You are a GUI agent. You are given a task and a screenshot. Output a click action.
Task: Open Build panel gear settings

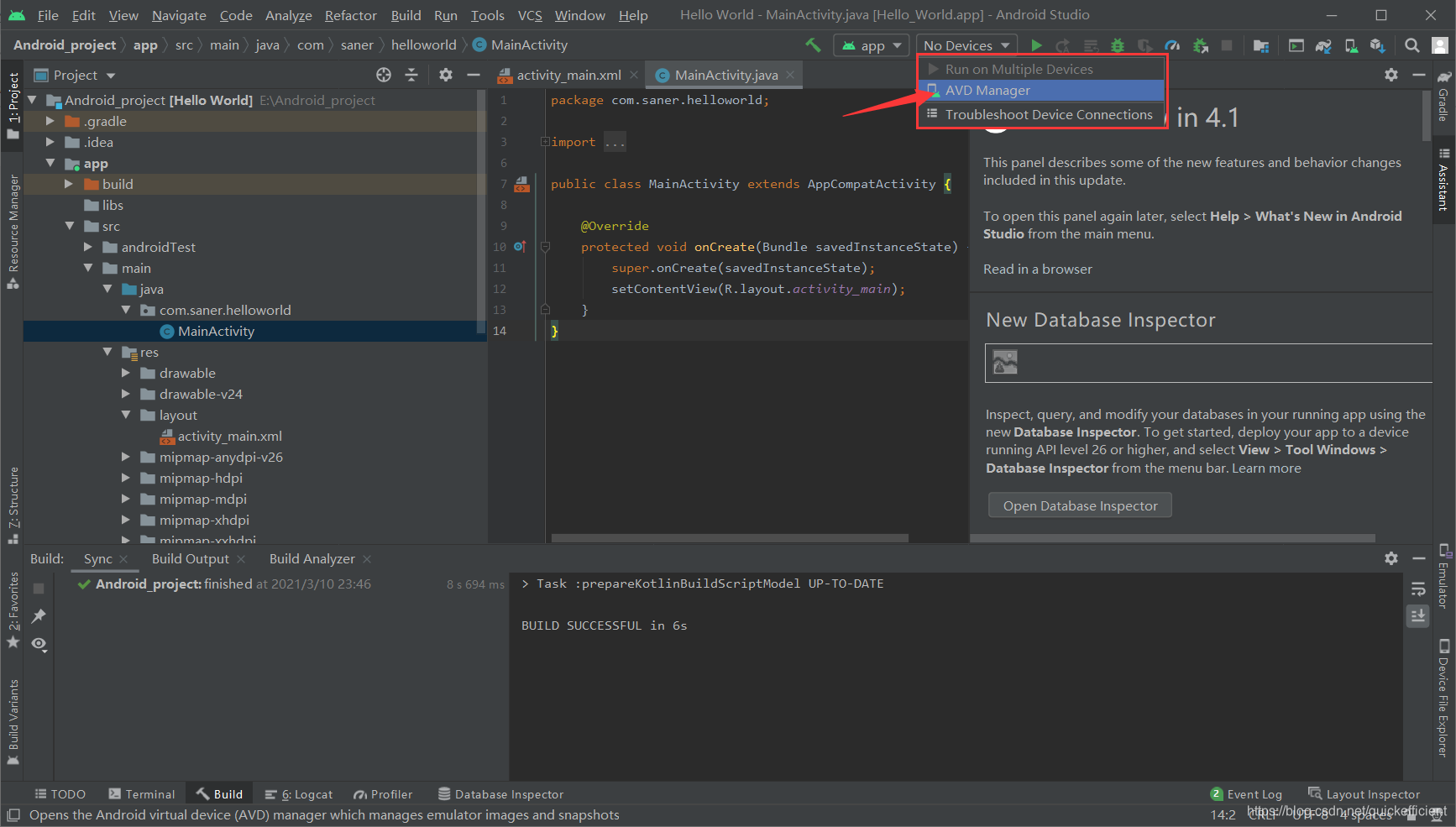[x=1391, y=558]
